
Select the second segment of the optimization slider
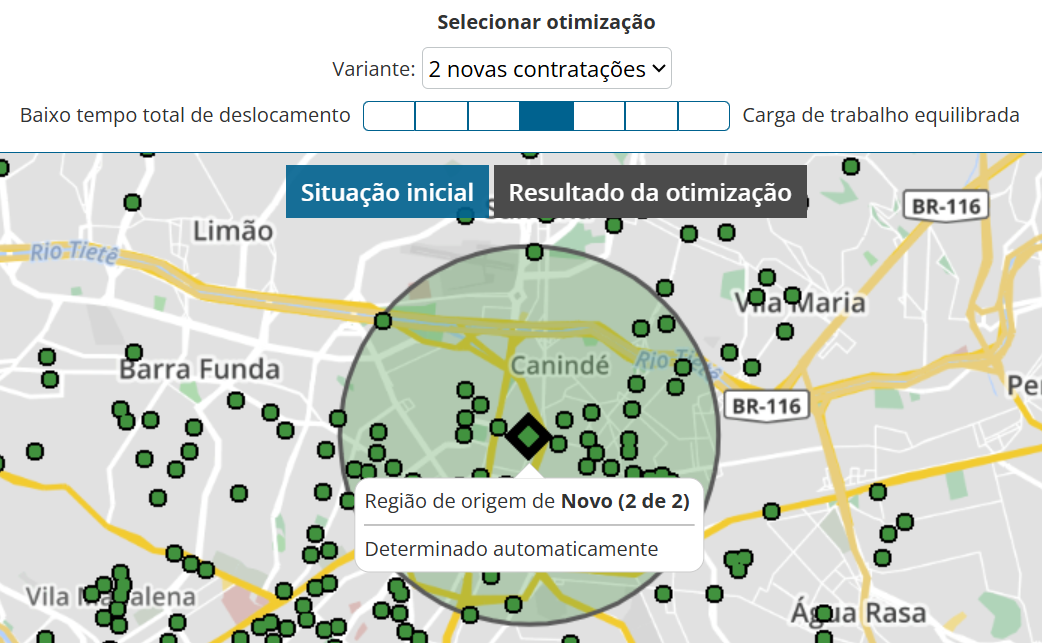441,116
